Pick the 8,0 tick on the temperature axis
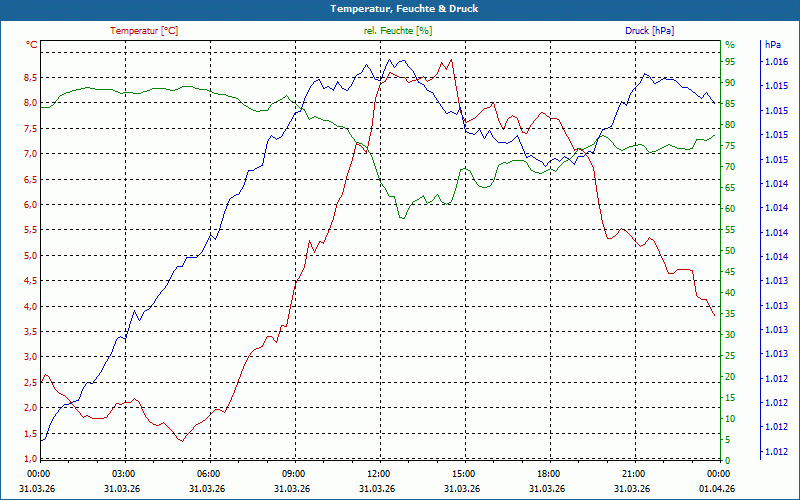This screenshot has width=800, height=500. click(31, 103)
